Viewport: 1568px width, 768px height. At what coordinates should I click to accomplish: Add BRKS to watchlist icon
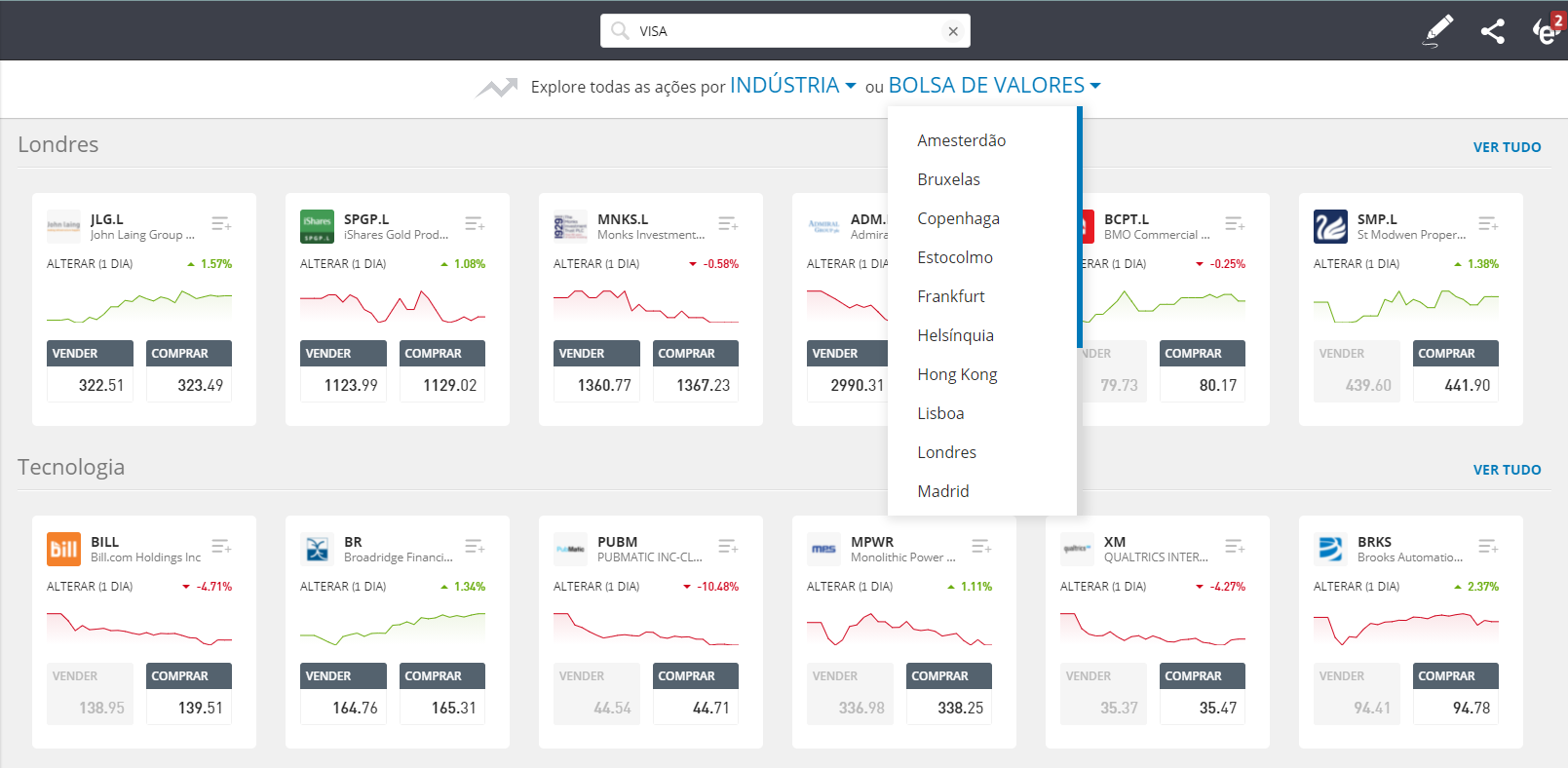(1488, 547)
